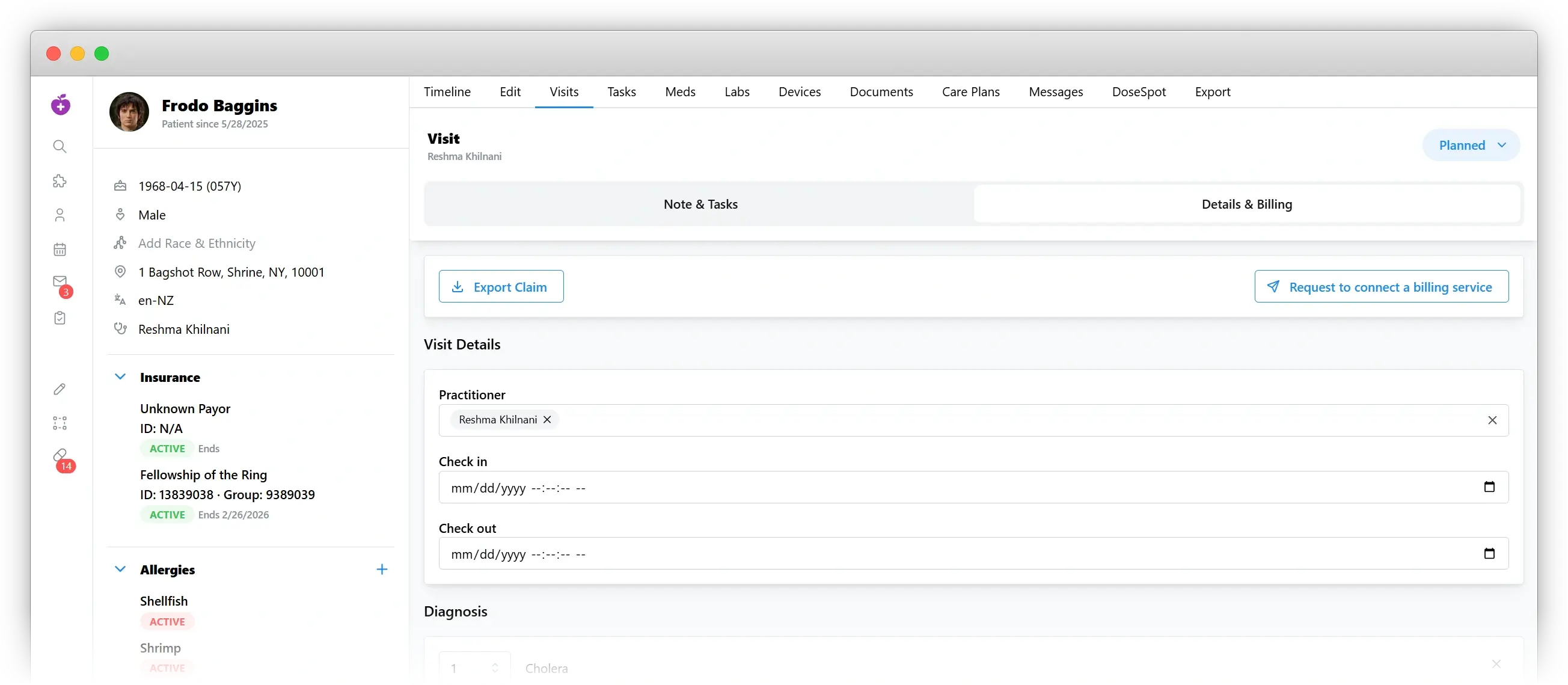Collapse the Allergies section
Viewport: 1568px width, 685px height.
pos(119,570)
